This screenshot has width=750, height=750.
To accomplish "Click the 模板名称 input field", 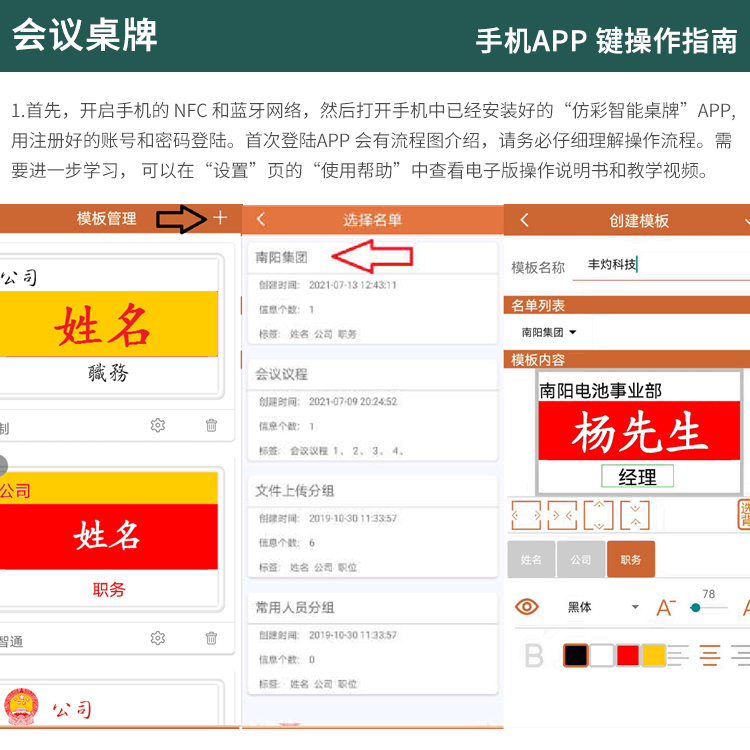I will click(x=665, y=266).
